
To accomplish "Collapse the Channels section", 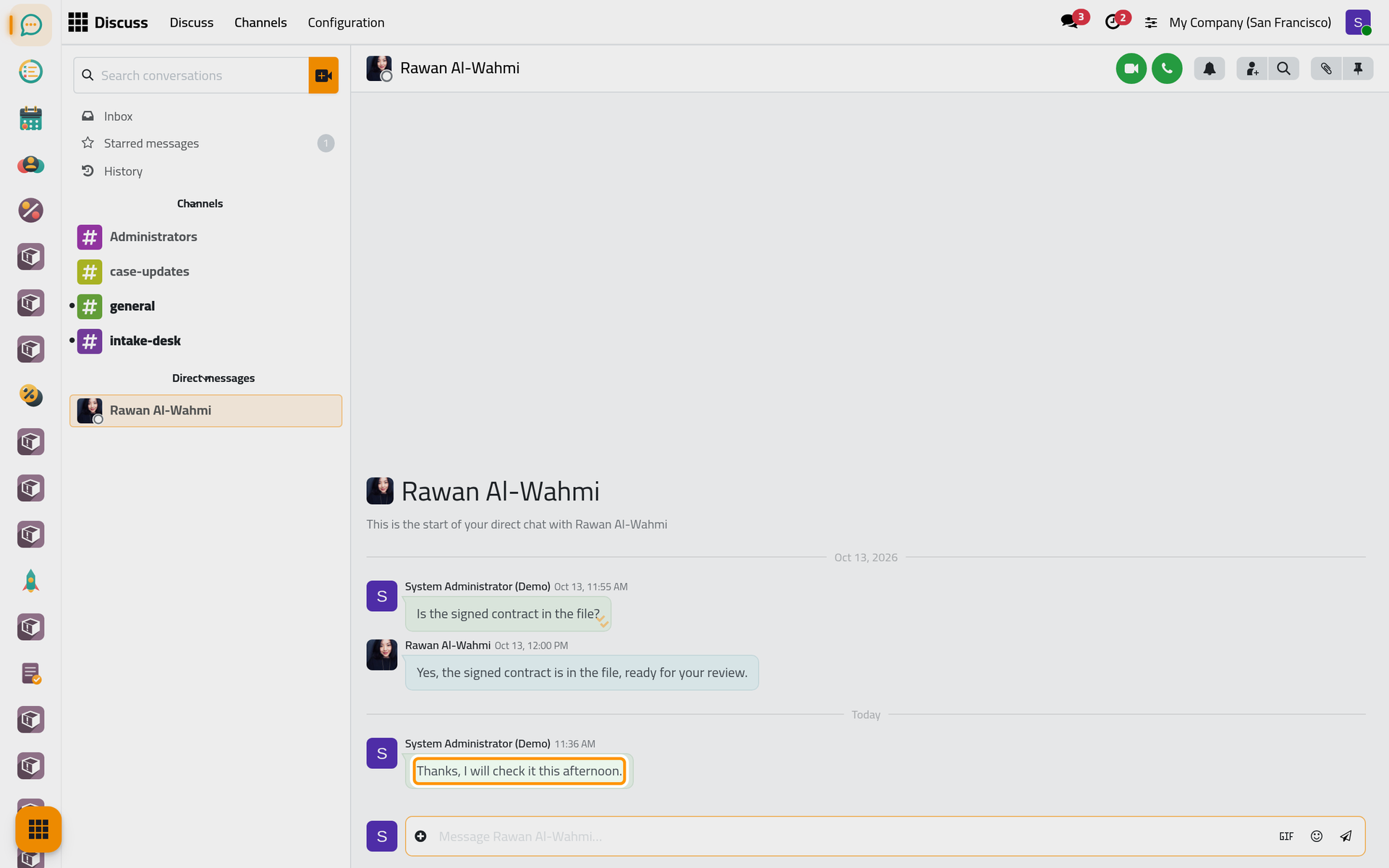I will tap(200, 203).
